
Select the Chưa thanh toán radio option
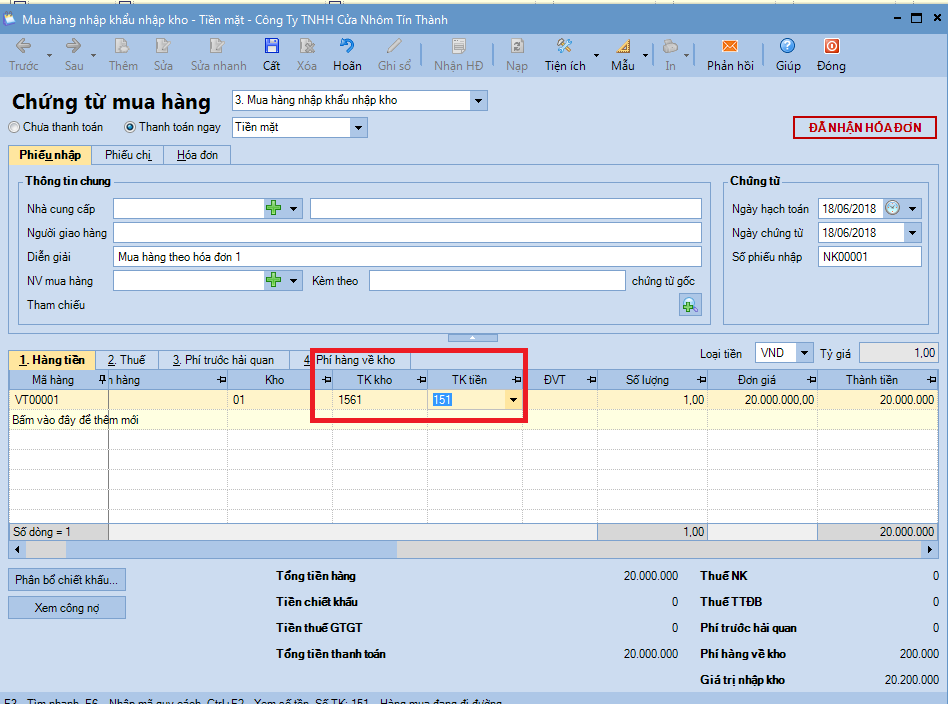point(14,128)
